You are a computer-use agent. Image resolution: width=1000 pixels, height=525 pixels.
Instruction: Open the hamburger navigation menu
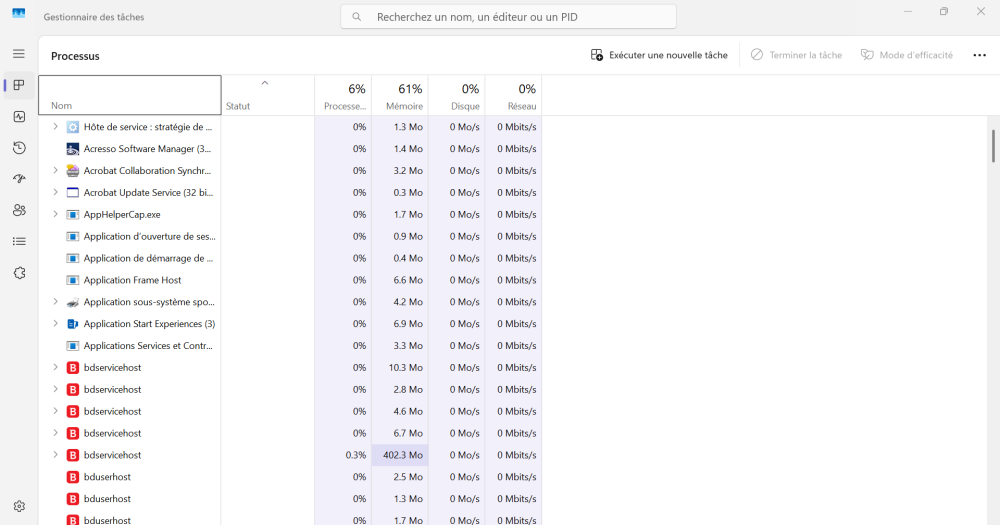pos(19,53)
